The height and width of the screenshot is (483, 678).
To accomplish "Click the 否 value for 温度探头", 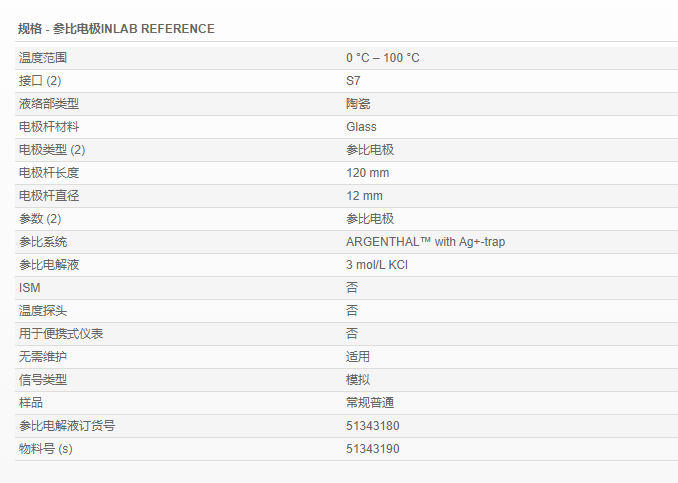I will click(x=352, y=311).
